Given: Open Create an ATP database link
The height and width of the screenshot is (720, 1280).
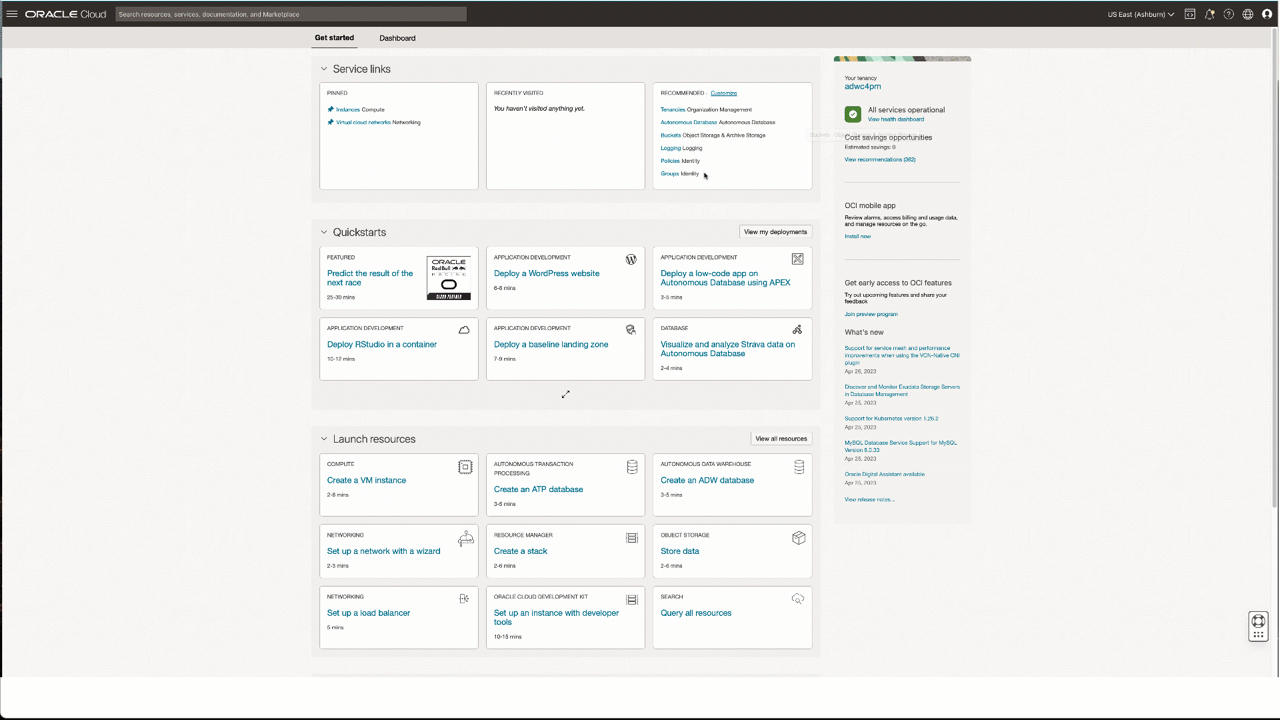Looking at the screenshot, I should (539, 489).
